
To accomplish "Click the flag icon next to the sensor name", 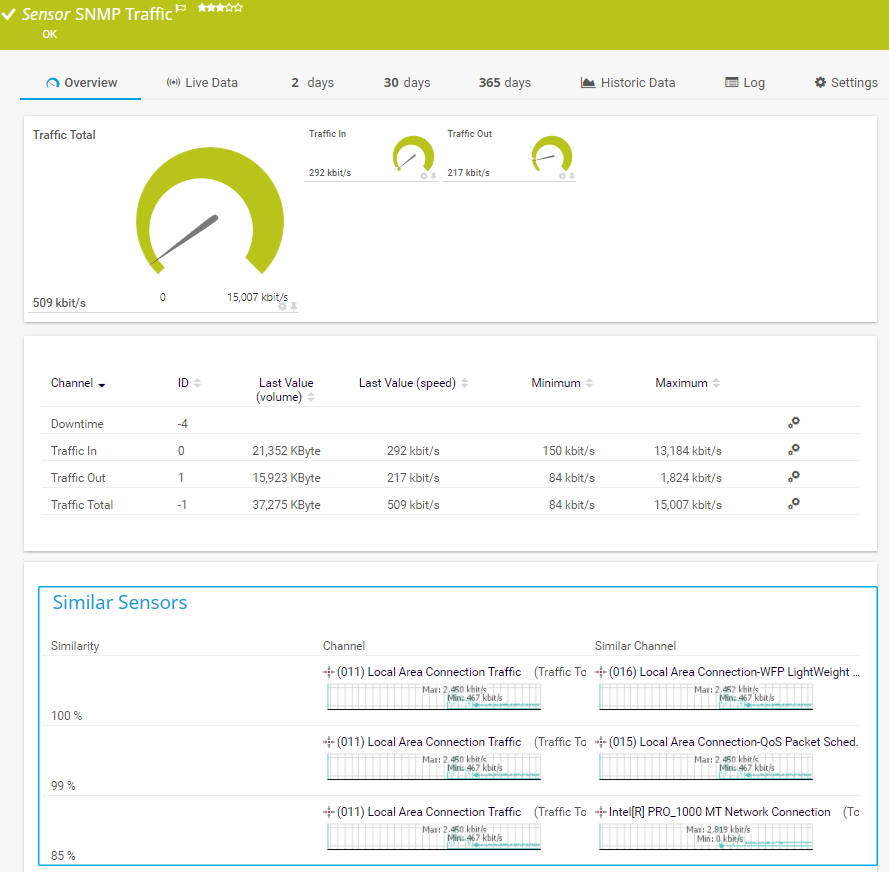I will click(x=181, y=9).
